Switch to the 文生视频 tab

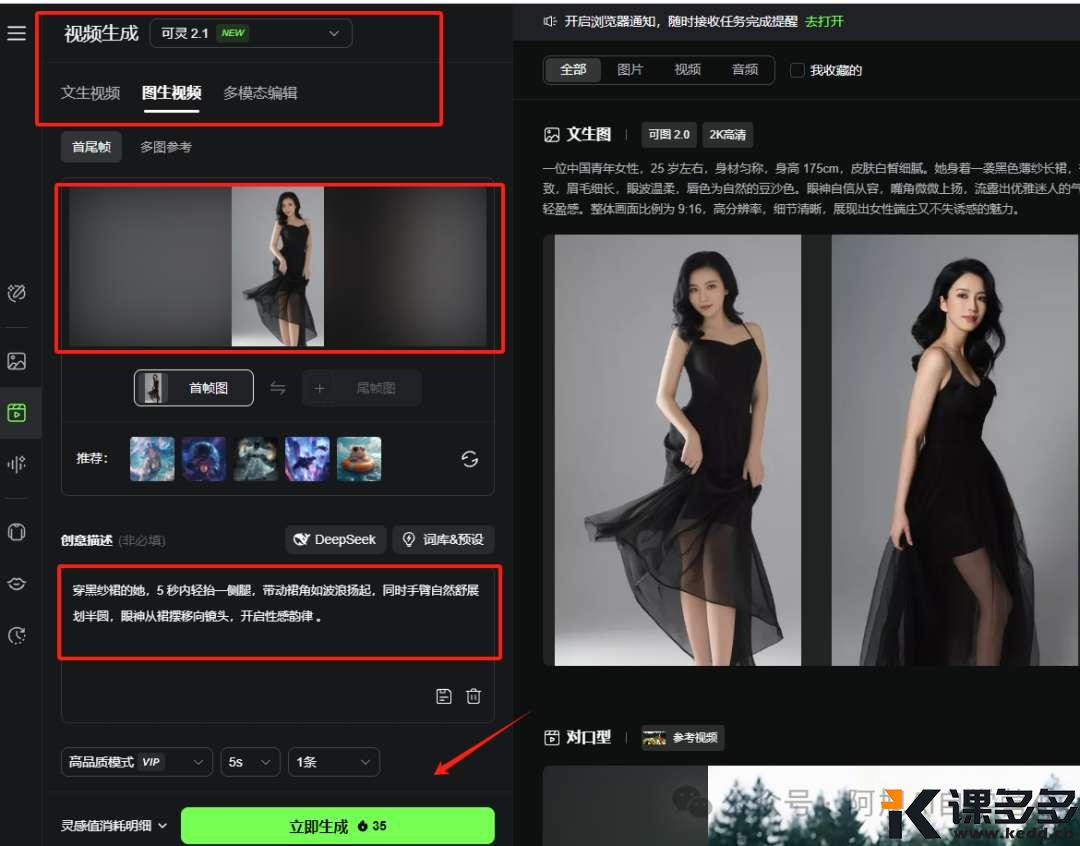tap(90, 93)
